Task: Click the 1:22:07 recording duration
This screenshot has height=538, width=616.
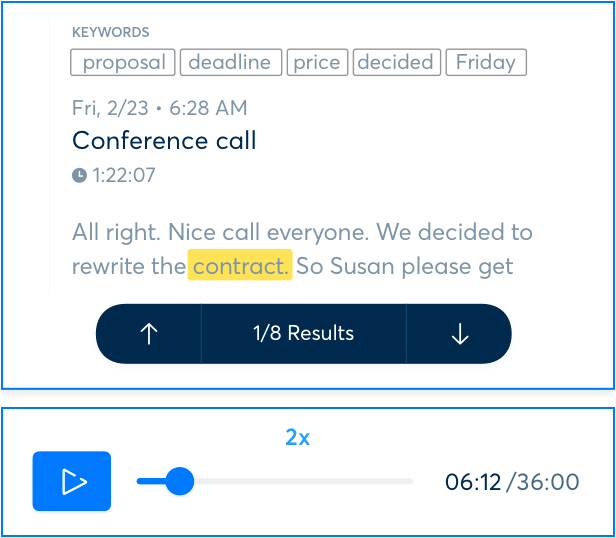Action: point(124,175)
